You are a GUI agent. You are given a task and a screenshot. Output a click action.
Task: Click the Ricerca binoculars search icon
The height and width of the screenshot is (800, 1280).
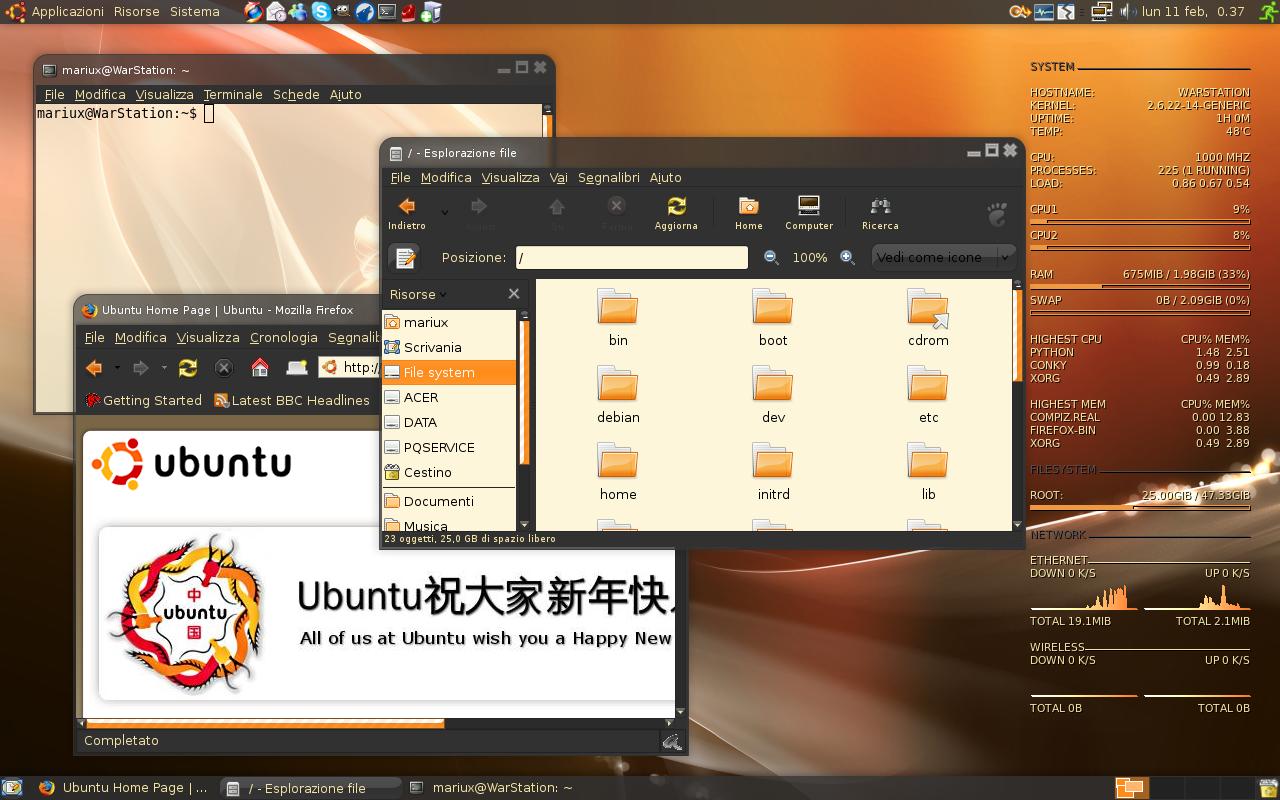point(880,207)
